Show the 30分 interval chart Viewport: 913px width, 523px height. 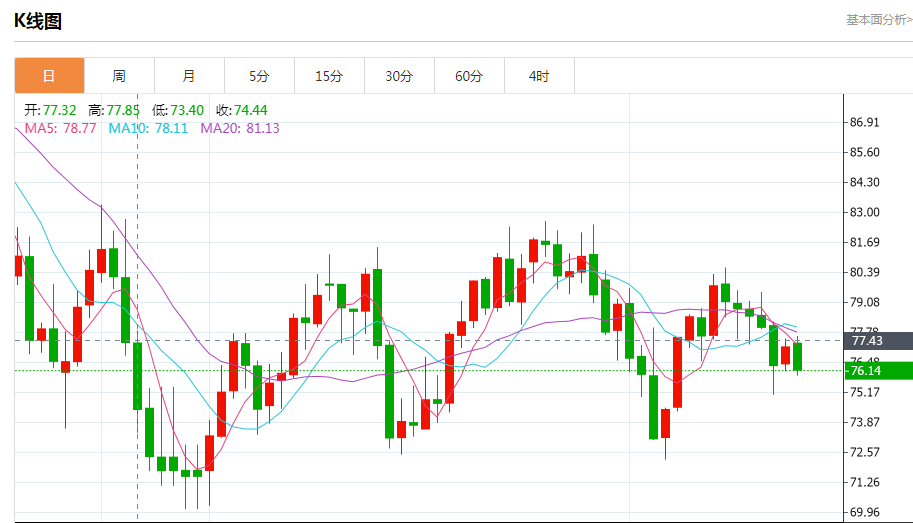tap(399, 76)
